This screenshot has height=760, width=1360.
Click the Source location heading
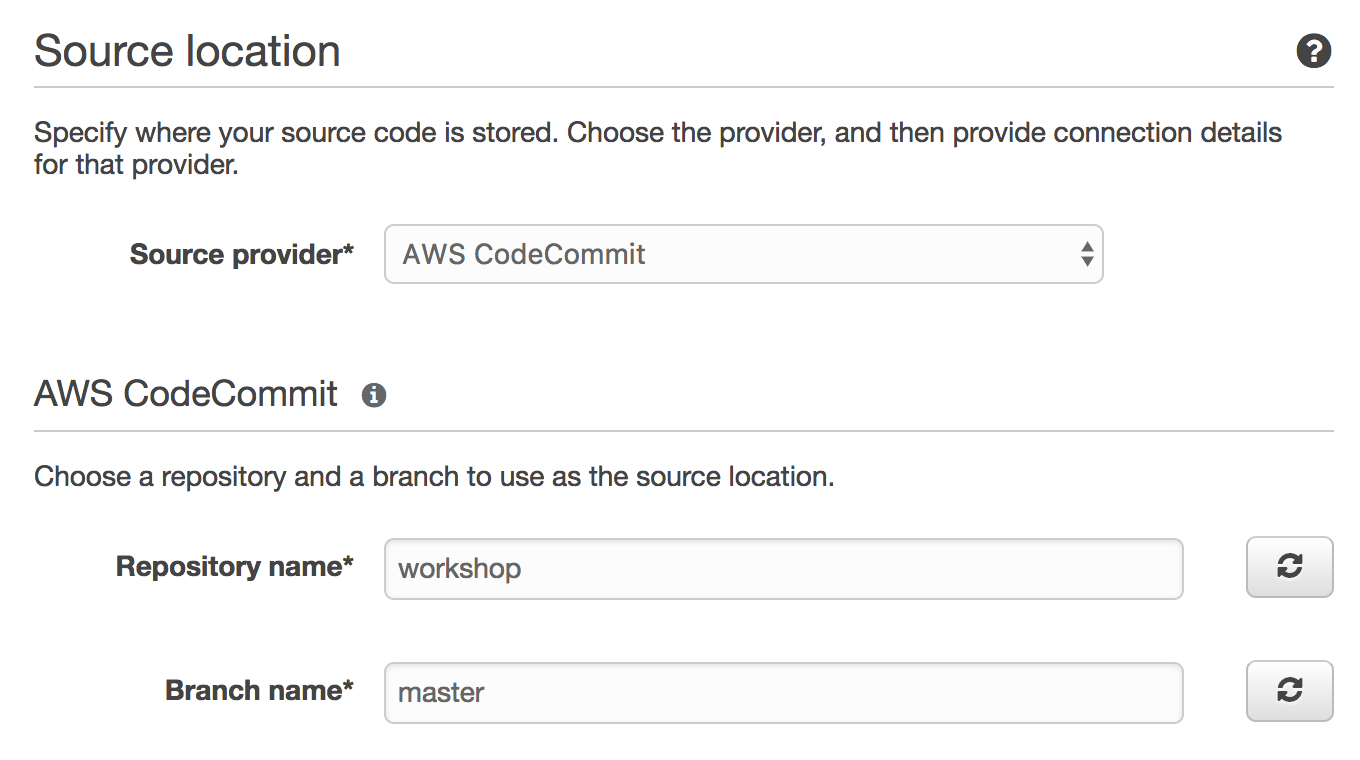pos(187,51)
